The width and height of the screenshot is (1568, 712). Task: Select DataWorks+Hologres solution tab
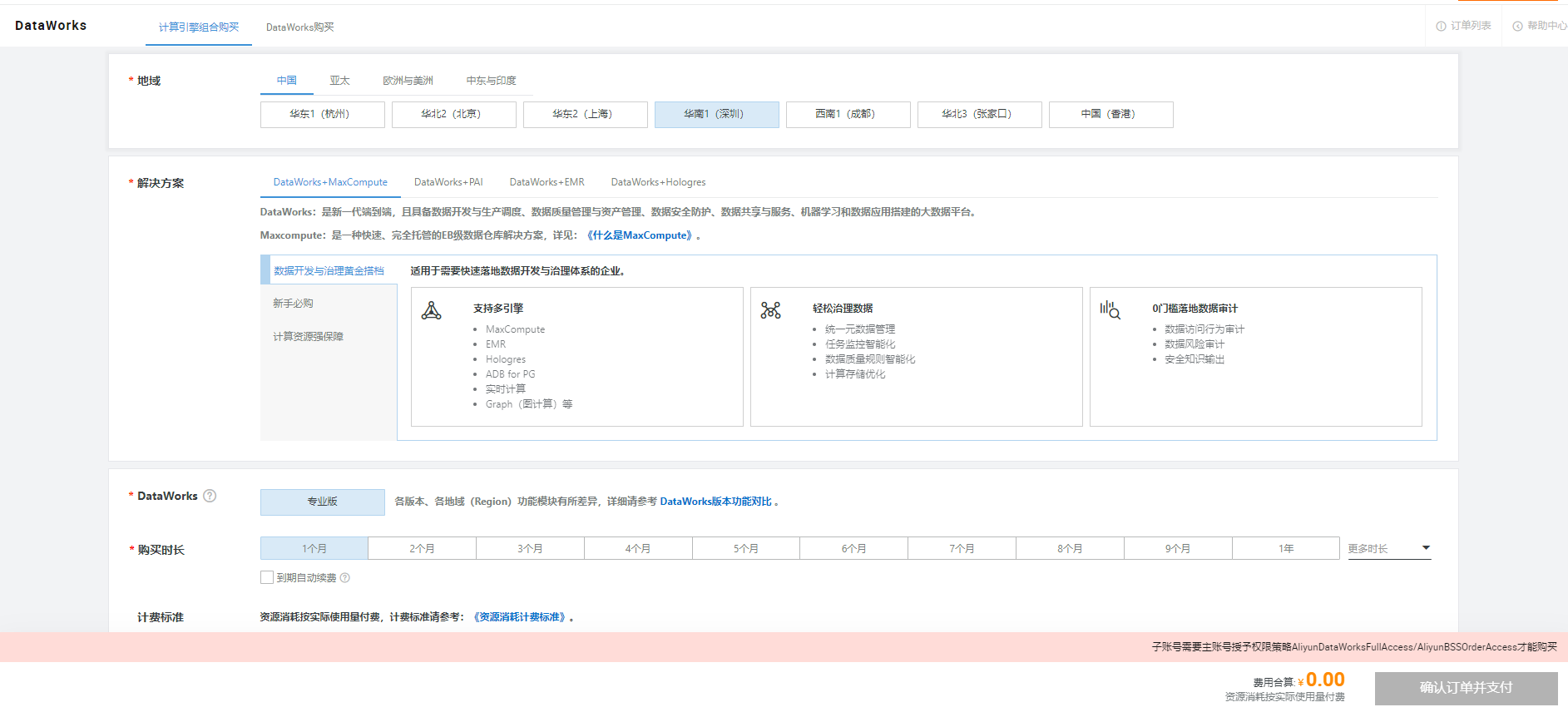(x=658, y=182)
